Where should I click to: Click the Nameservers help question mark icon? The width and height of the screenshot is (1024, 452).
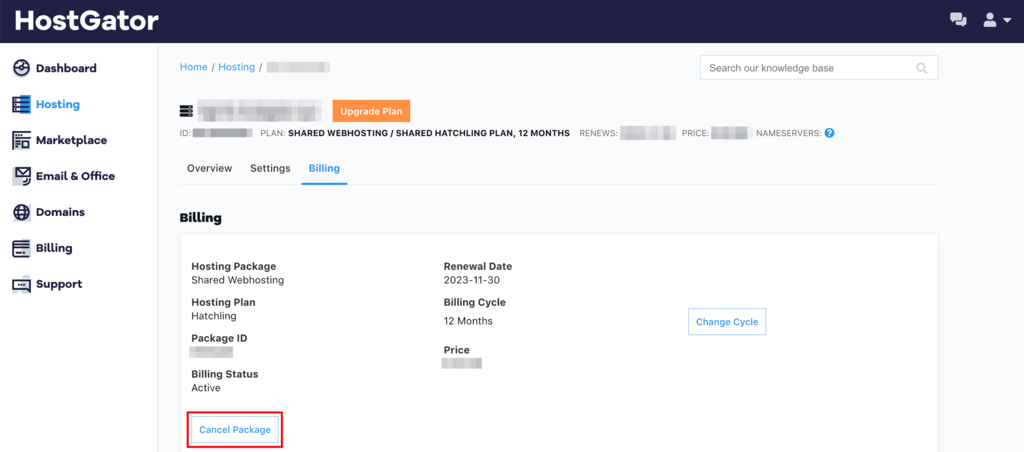click(x=829, y=133)
